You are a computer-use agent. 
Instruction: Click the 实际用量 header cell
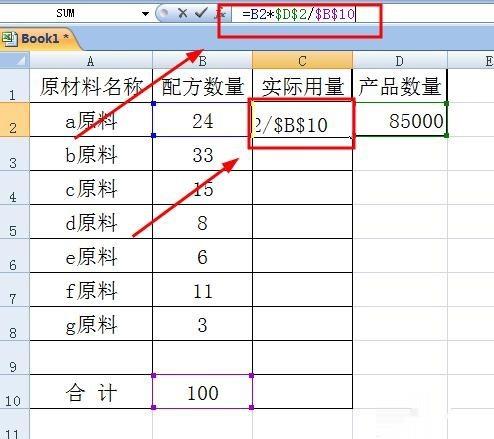pos(302,86)
